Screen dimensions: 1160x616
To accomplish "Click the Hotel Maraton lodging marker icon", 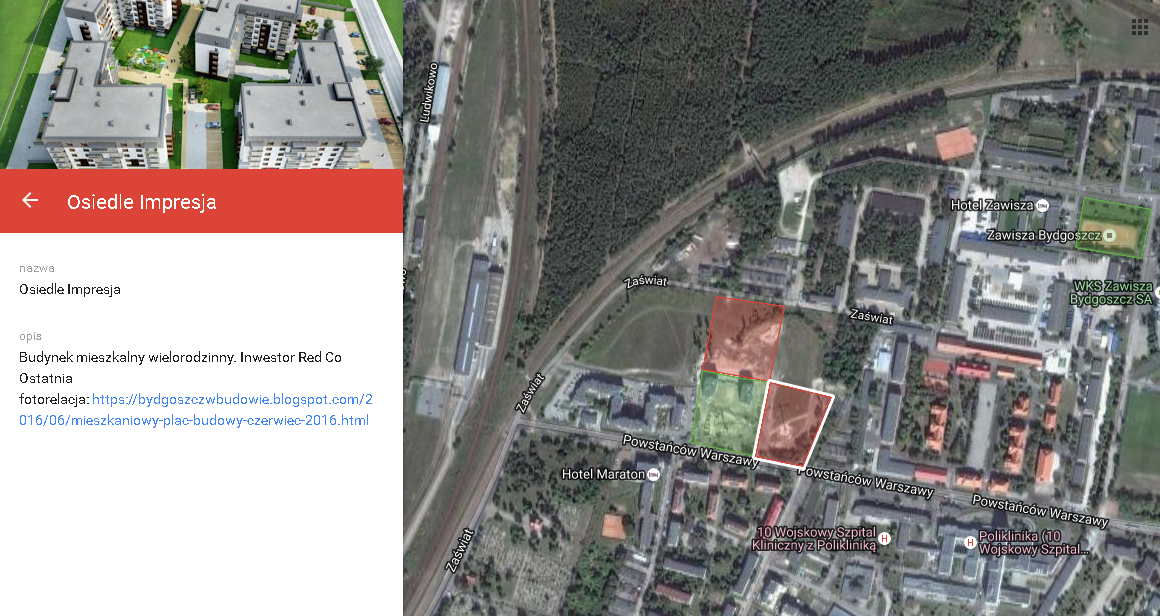I will 653,475.
